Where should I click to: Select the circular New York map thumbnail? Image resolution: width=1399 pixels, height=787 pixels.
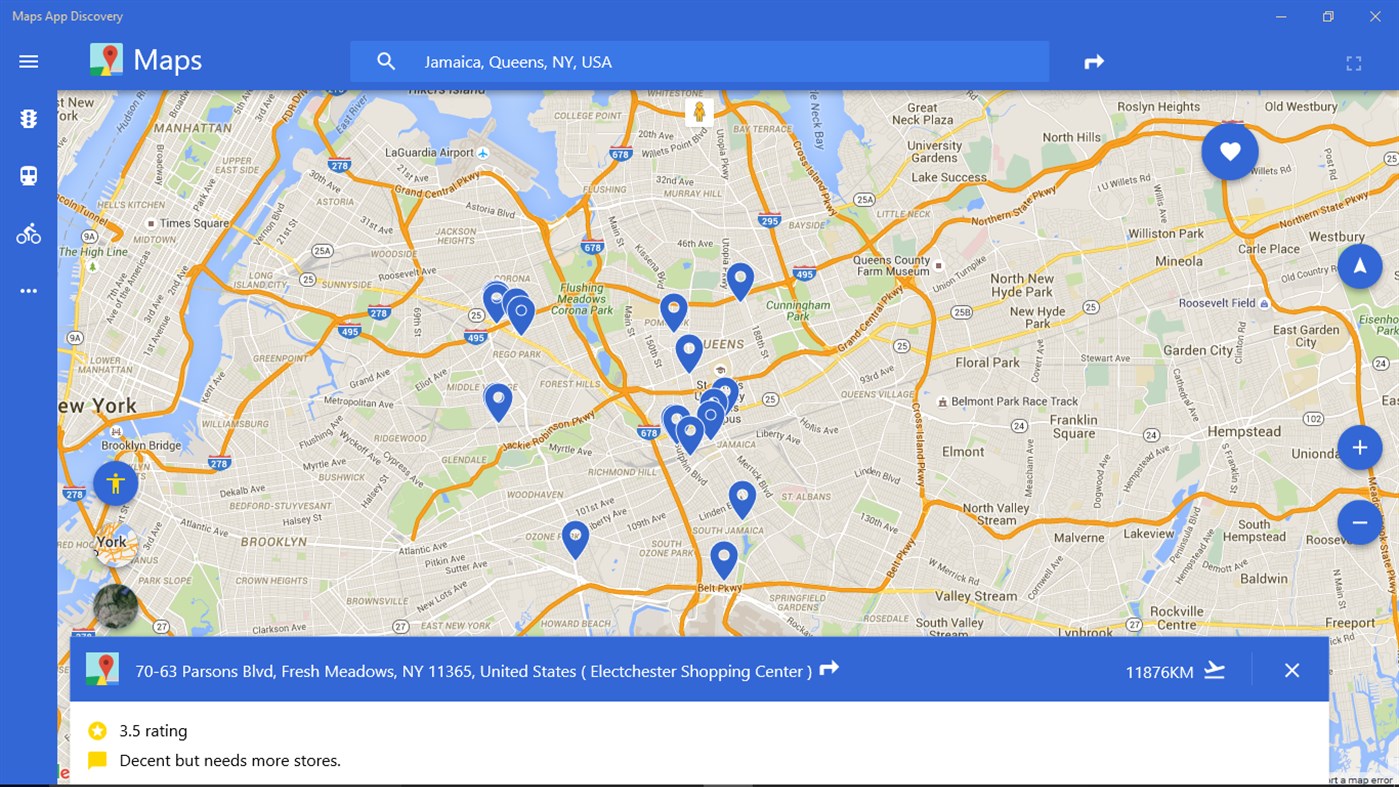(x=114, y=543)
